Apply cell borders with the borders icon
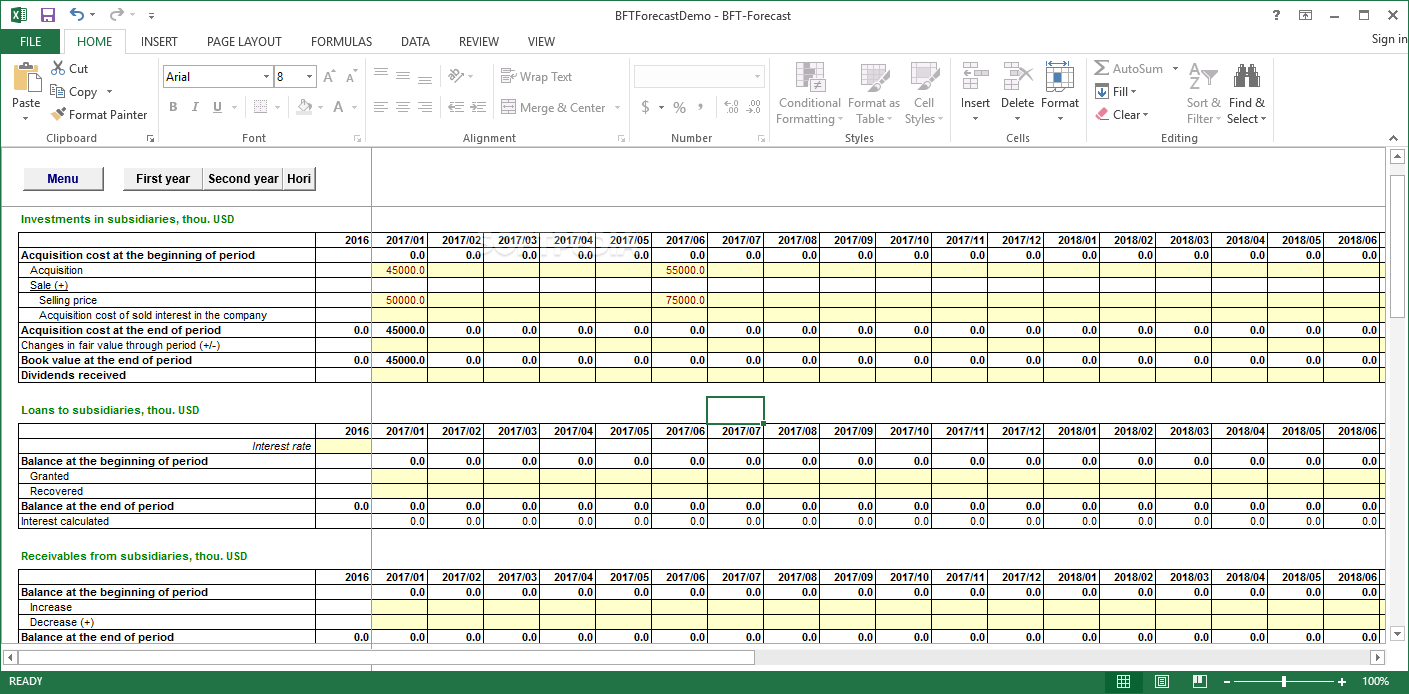This screenshot has width=1409, height=694. click(260, 107)
